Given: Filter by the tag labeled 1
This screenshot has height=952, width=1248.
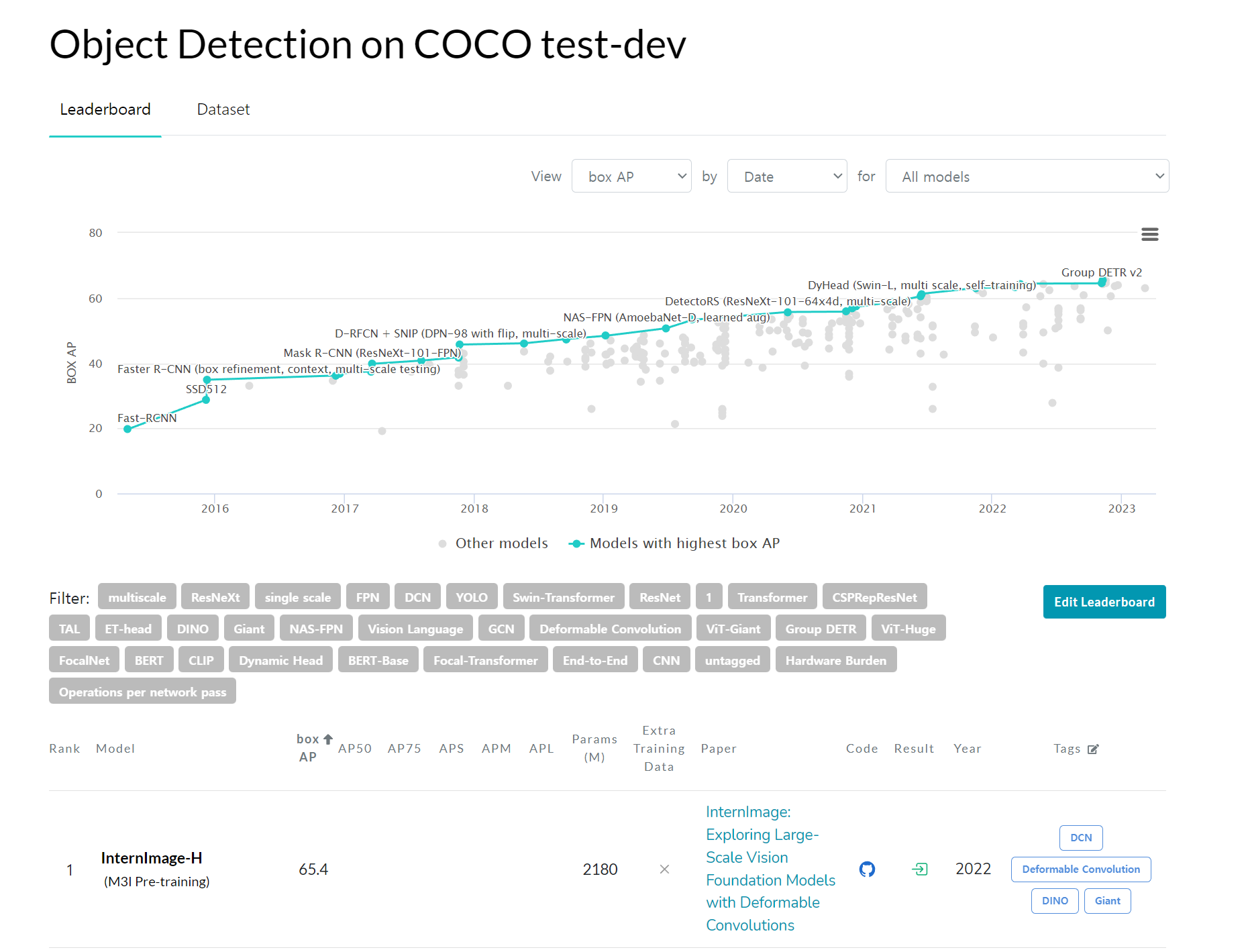Looking at the screenshot, I should tap(709, 597).
